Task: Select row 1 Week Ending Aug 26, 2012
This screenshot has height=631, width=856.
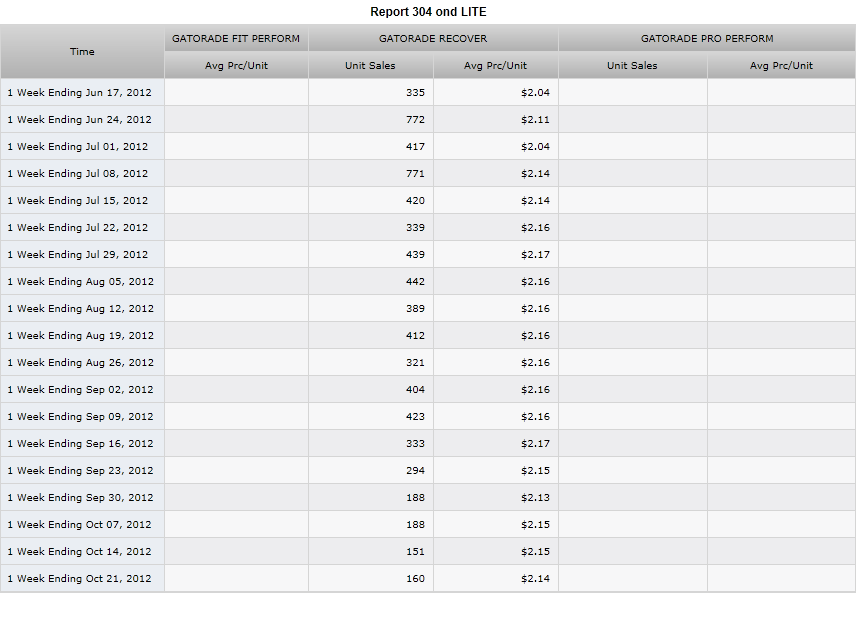Action: pos(428,362)
